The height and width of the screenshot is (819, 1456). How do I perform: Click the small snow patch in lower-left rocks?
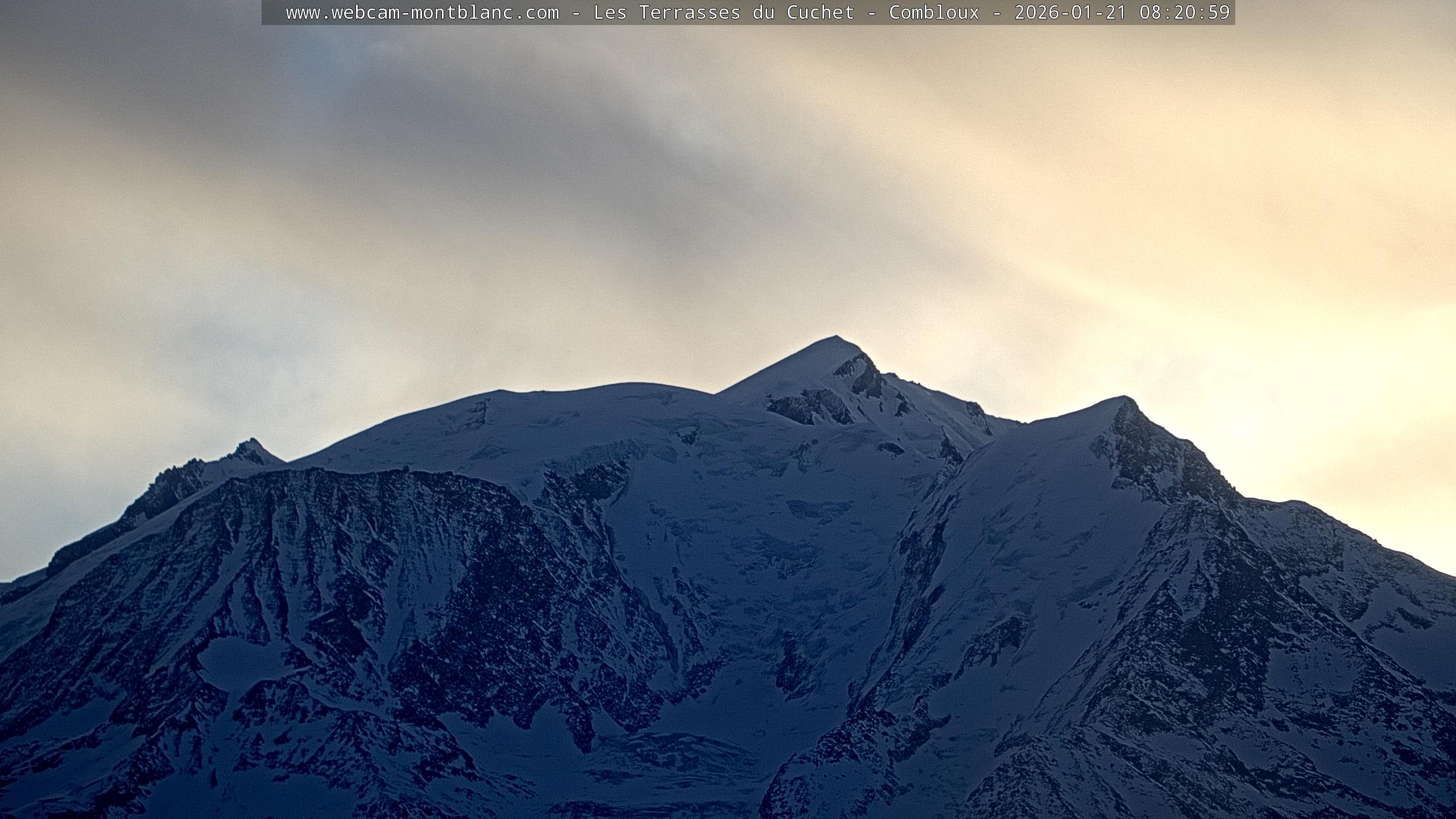coord(242,663)
